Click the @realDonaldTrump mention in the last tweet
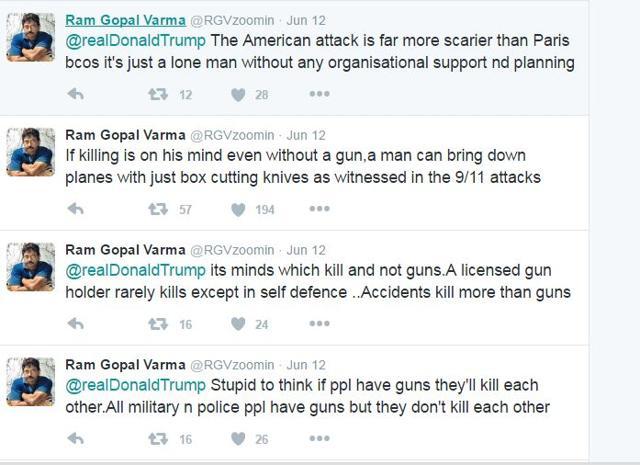 135,385
